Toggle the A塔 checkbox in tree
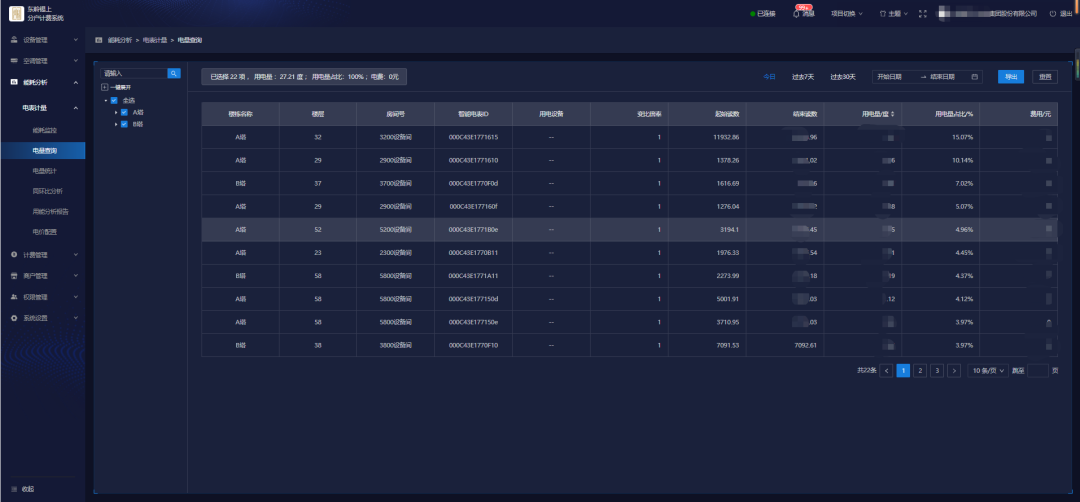This screenshot has width=1080, height=502. (x=124, y=112)
